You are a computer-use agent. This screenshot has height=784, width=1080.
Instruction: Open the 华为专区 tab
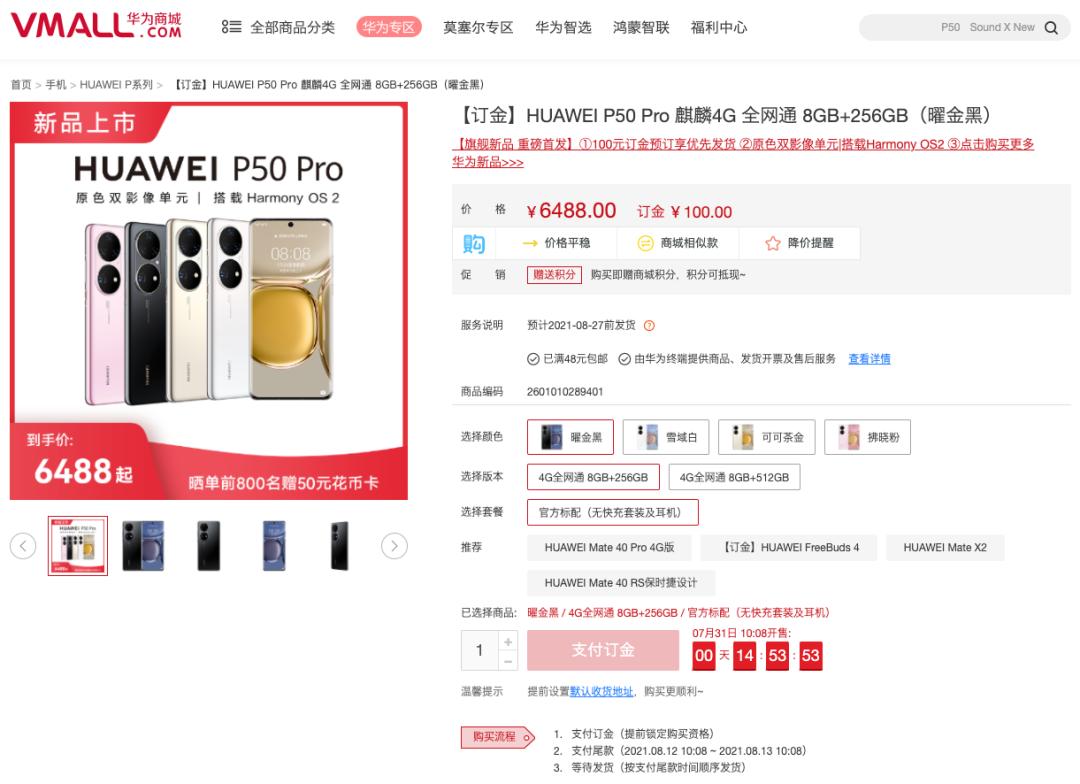(388, 27)
